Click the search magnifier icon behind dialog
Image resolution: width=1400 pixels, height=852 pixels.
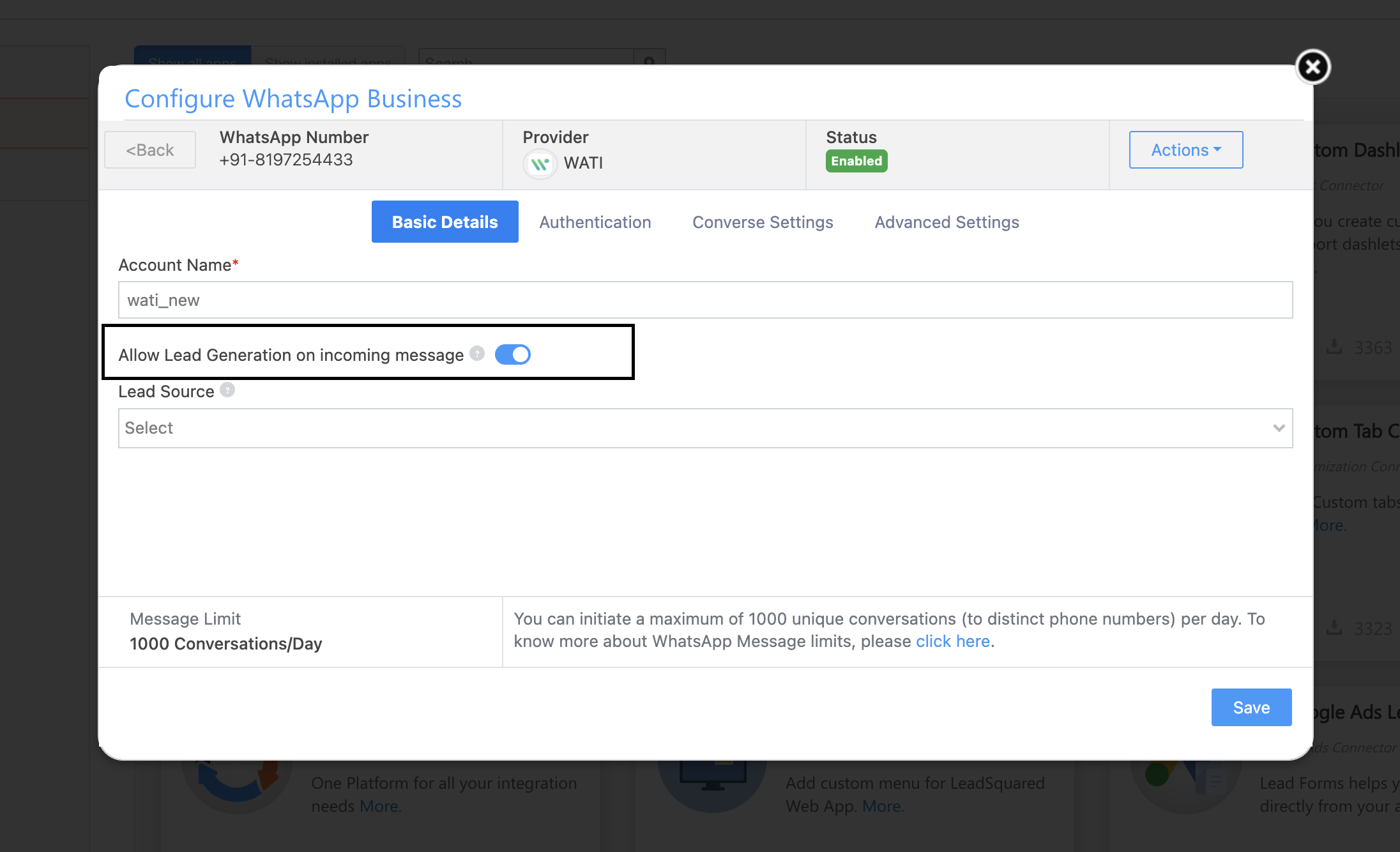pyautogui.click(x=649, y=61)
